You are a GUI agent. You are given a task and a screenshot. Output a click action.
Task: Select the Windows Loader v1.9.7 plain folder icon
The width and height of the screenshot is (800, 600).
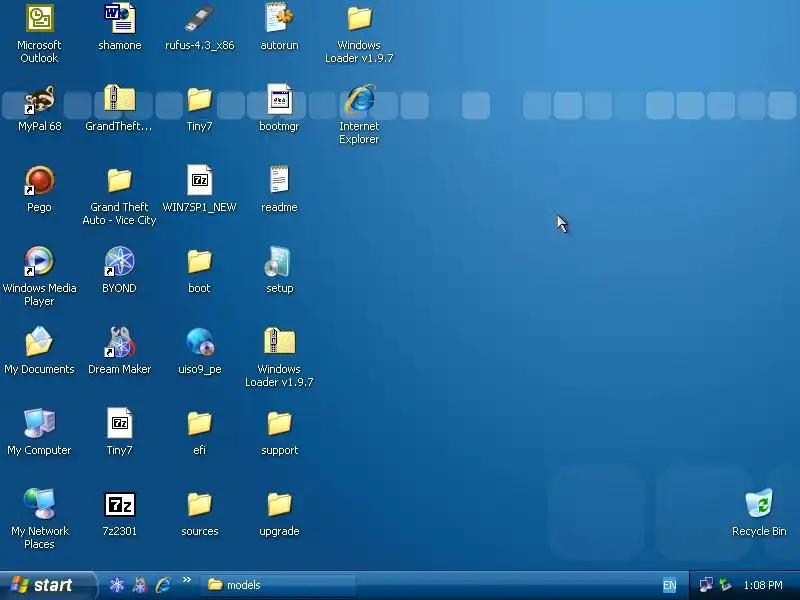[x=359, y=18]
